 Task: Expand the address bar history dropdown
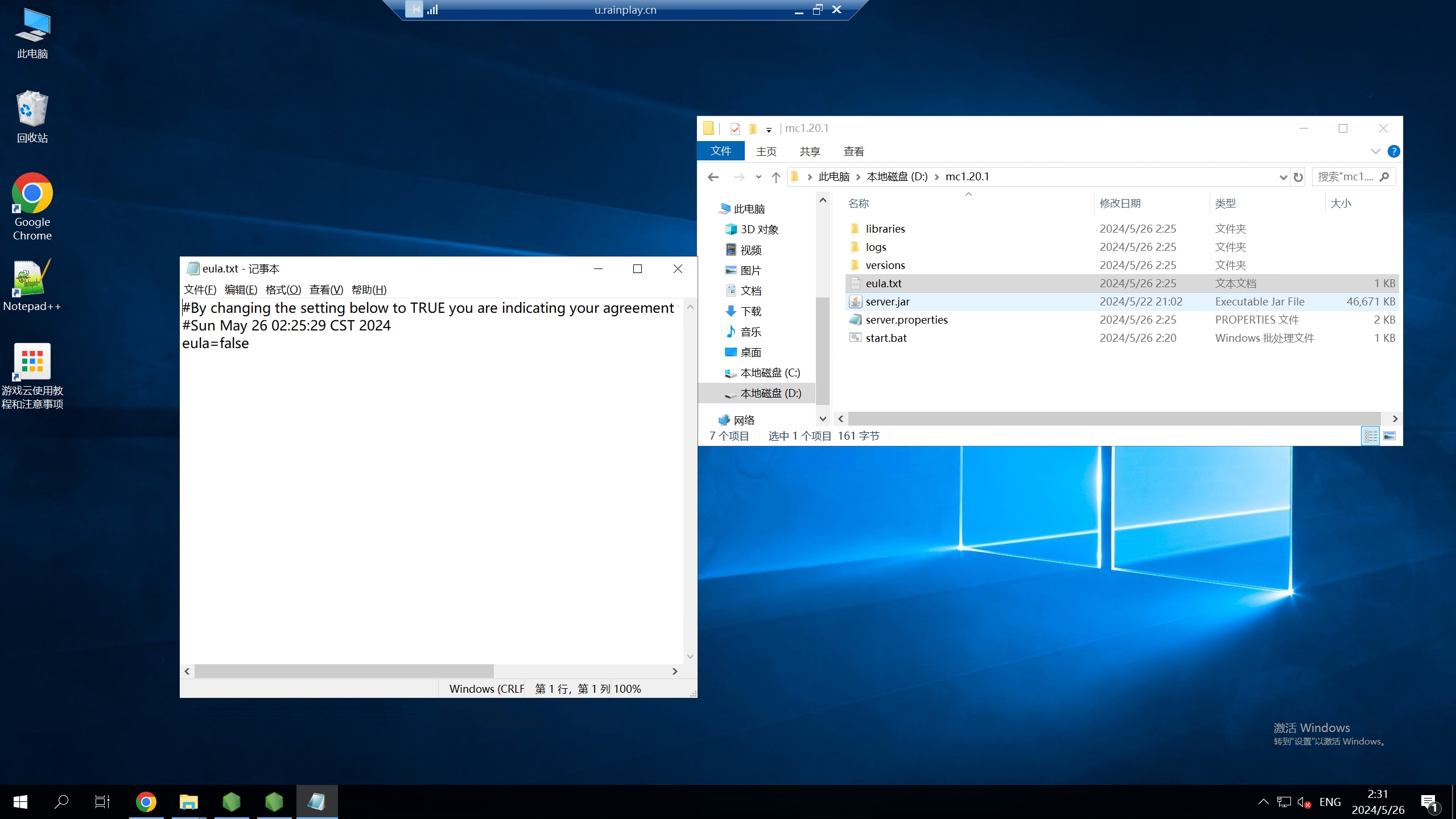click(x=1283, y=177)
